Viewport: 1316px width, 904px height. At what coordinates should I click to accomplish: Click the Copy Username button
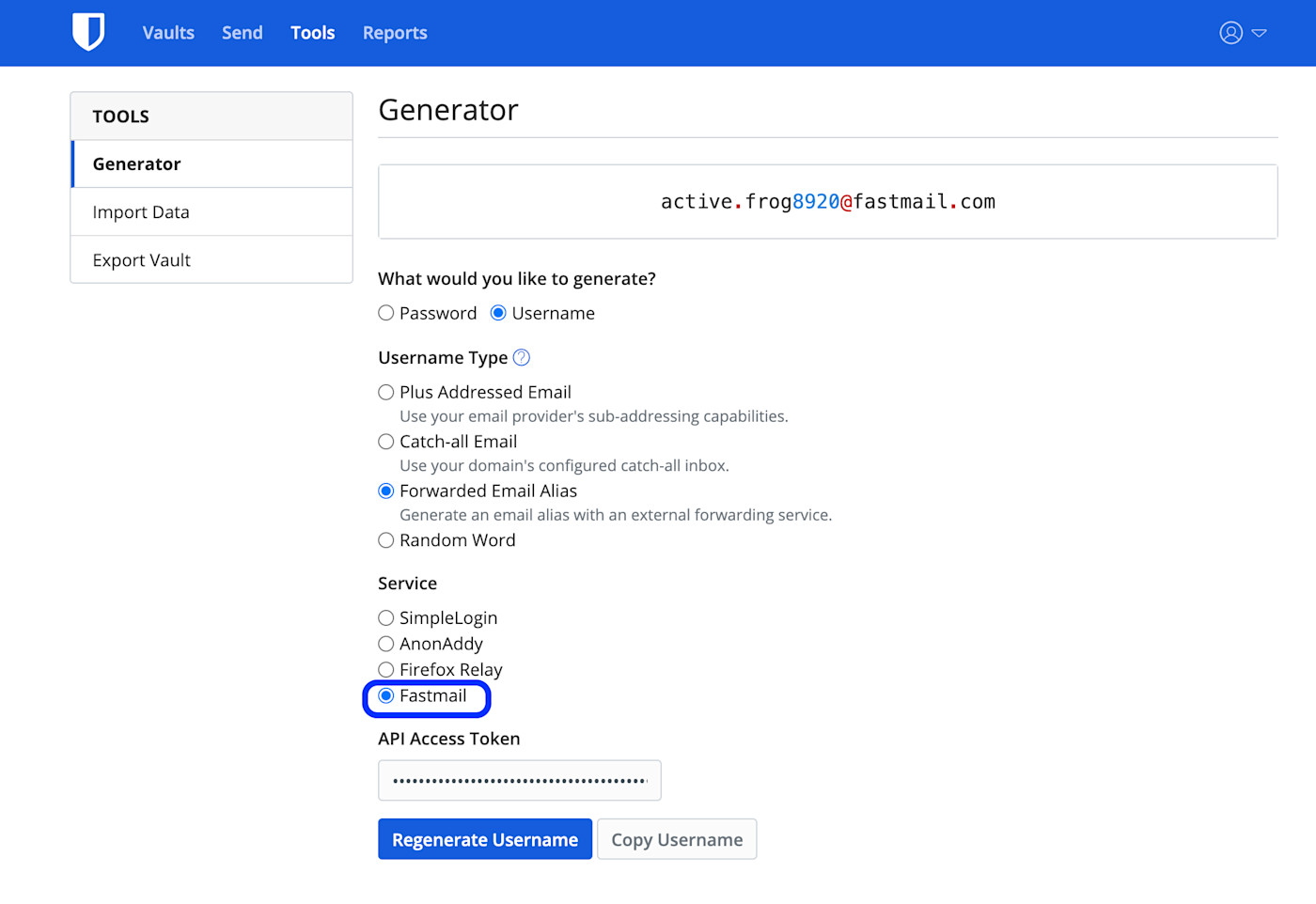677,839
